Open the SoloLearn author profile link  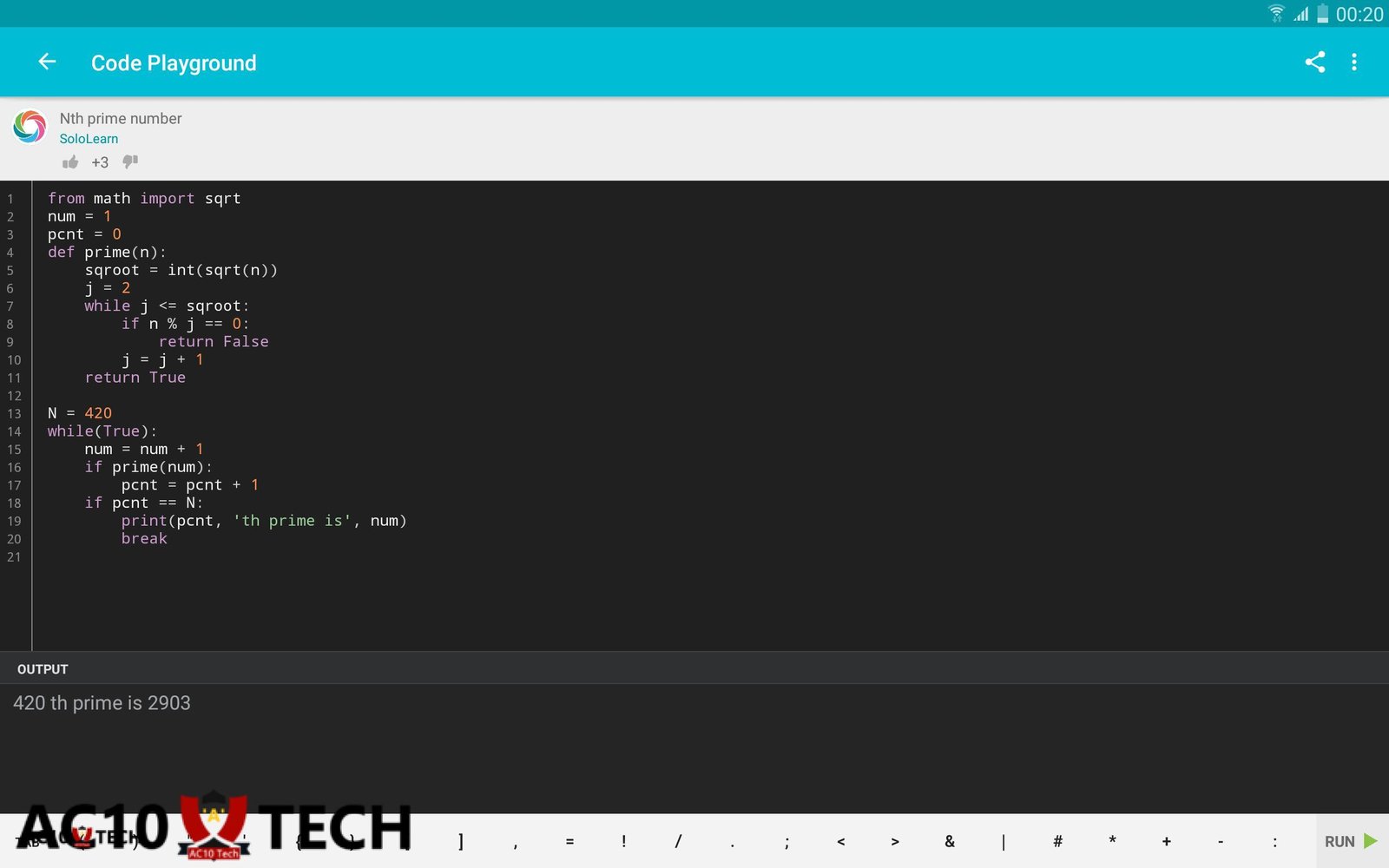tap(89, 138)
